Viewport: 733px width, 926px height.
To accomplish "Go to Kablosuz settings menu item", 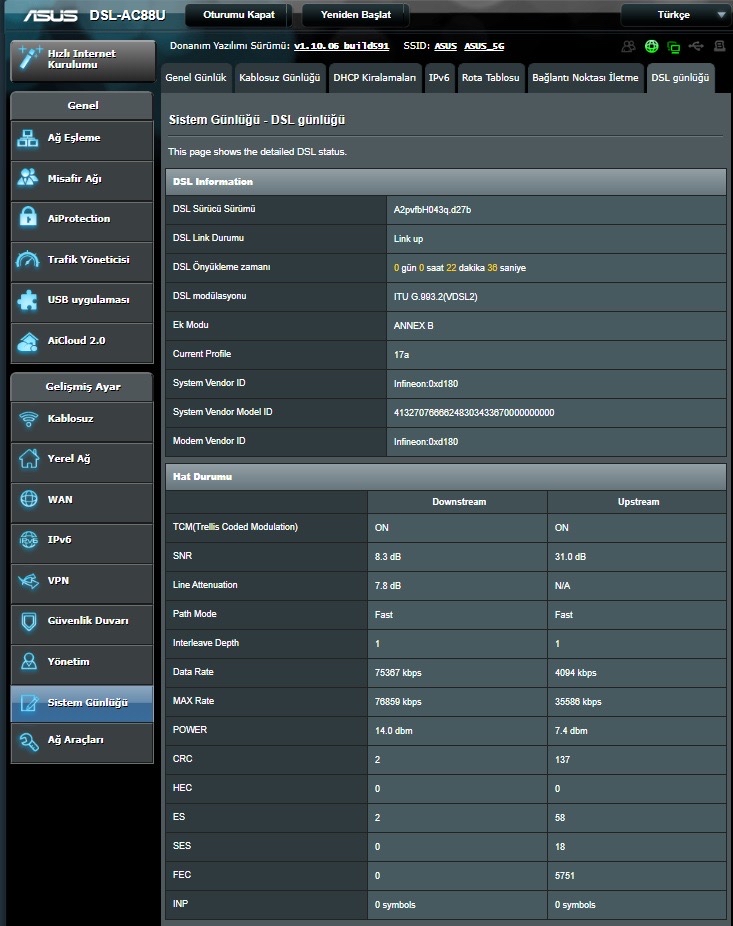I will point(82,421).
